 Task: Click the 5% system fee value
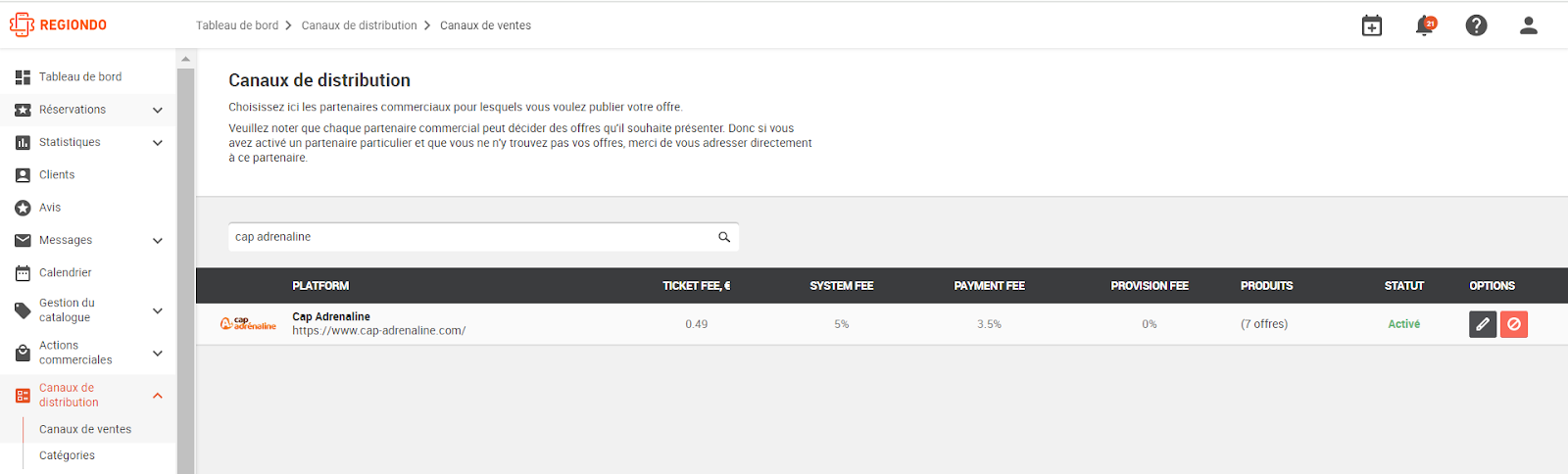(841, 324)
